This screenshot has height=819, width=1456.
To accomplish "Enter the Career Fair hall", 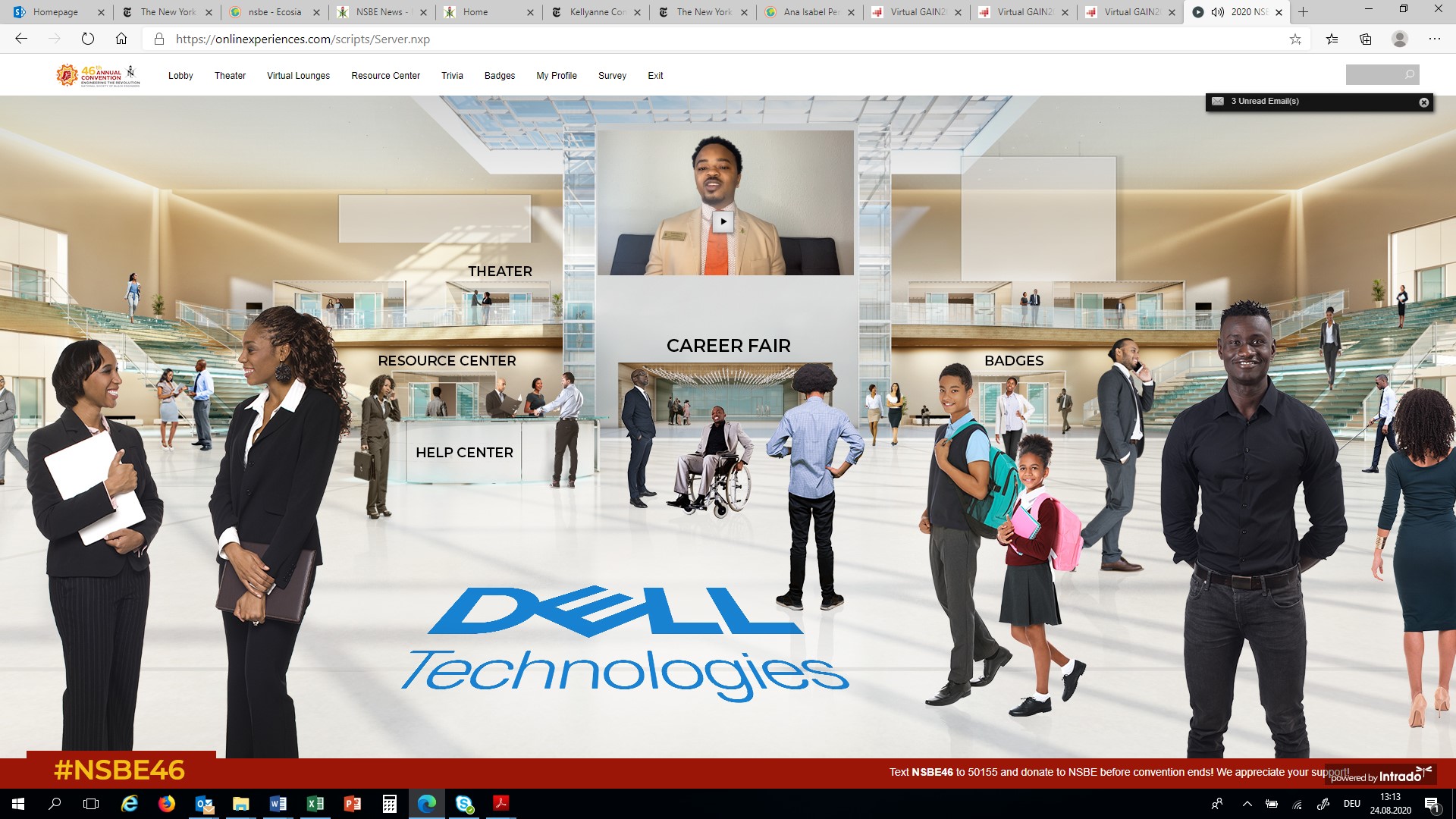I will coord(728,346).
